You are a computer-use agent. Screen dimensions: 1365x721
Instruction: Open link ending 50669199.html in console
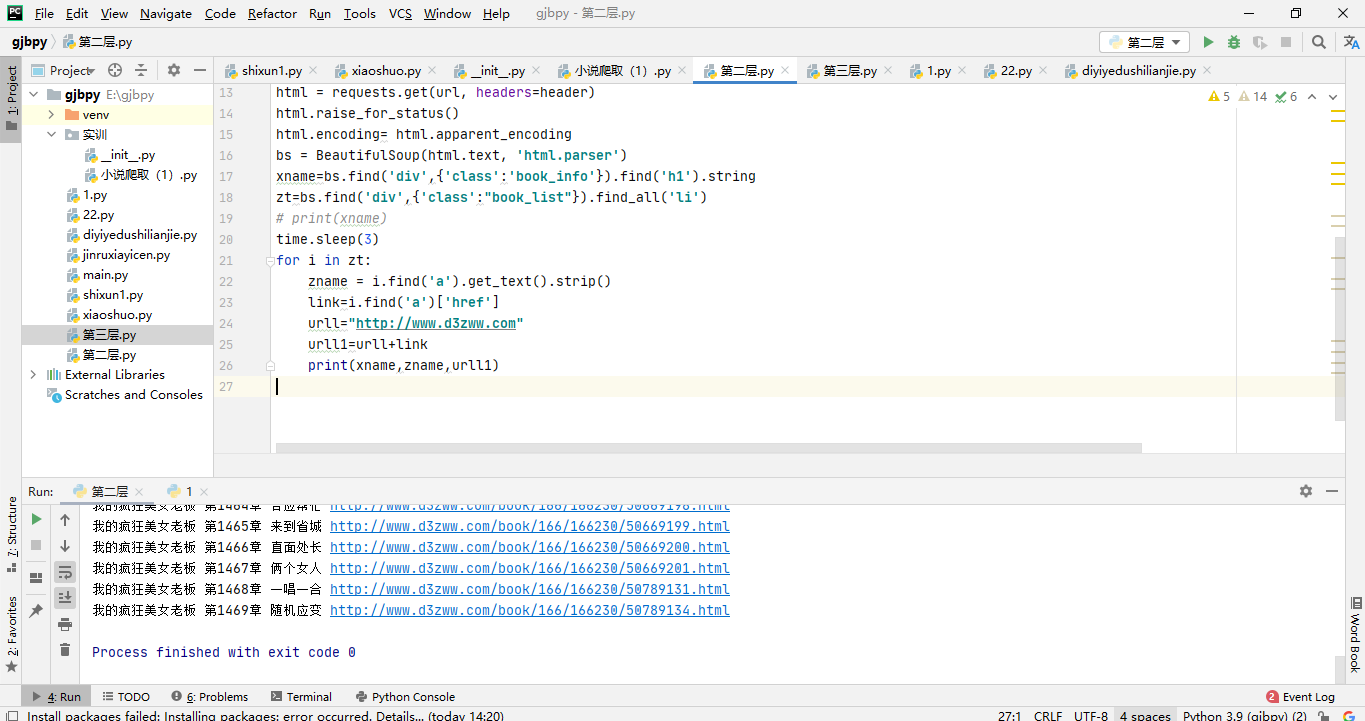530,527
